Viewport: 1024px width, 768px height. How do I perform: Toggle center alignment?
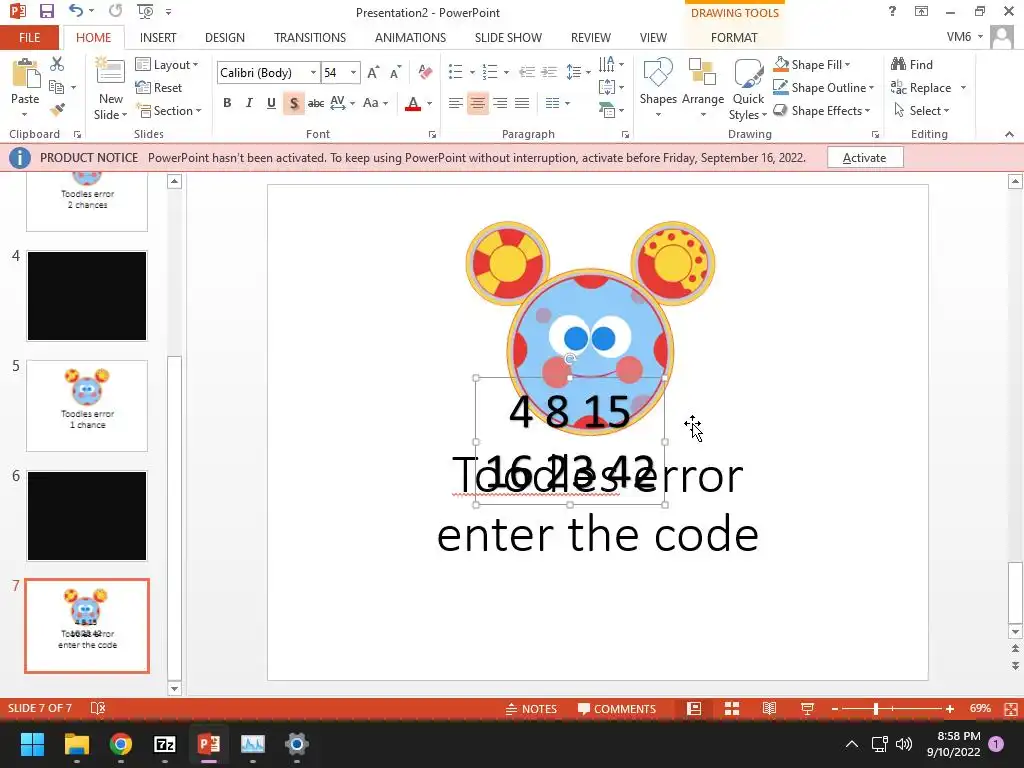click(x=478, y=103)
